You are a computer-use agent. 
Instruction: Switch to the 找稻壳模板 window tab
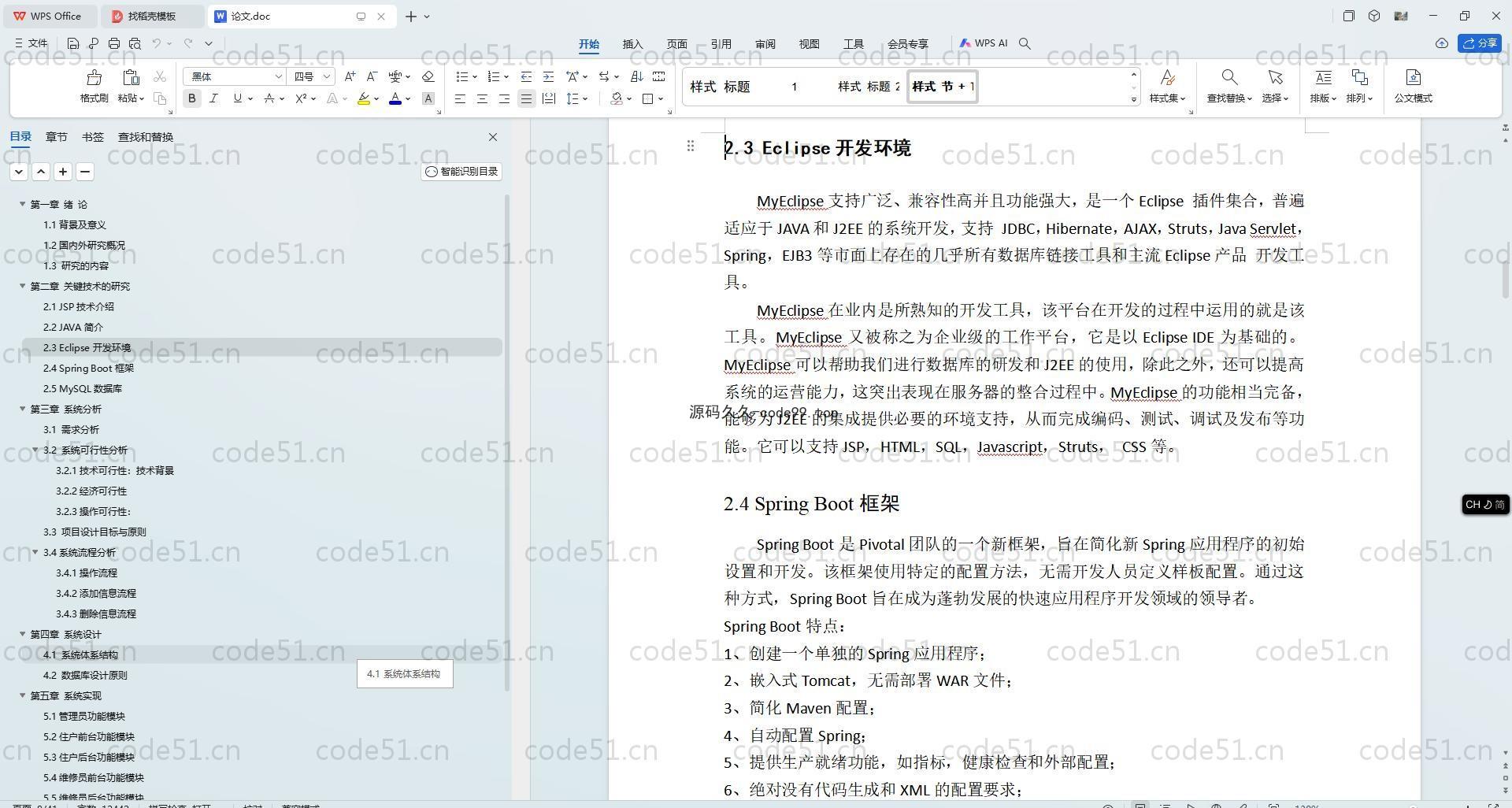click(x=153, y=16)
